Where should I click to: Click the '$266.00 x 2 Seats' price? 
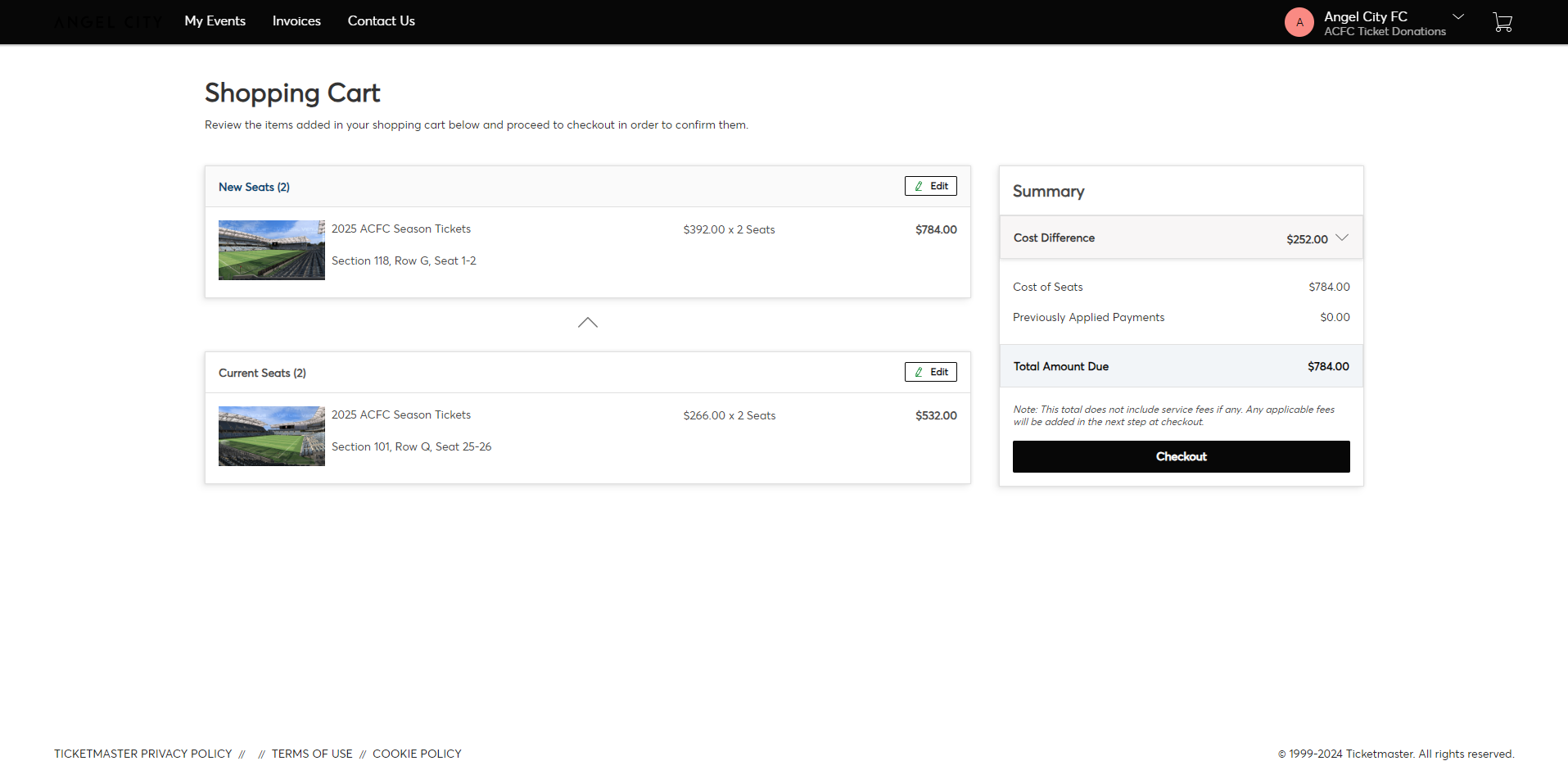[730, 415]
